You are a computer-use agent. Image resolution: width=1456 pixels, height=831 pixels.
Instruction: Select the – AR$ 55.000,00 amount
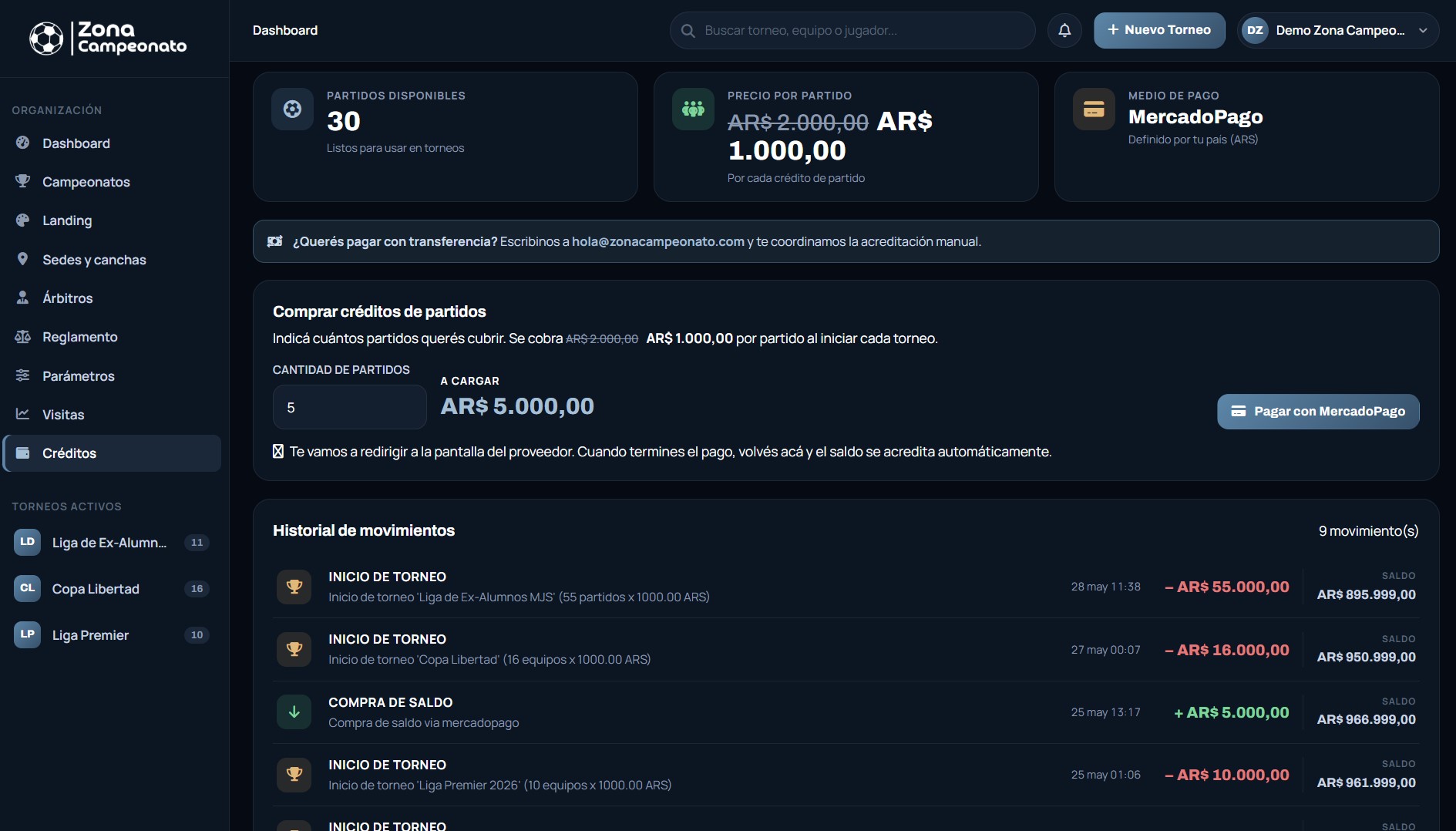tap(1226, 587)
